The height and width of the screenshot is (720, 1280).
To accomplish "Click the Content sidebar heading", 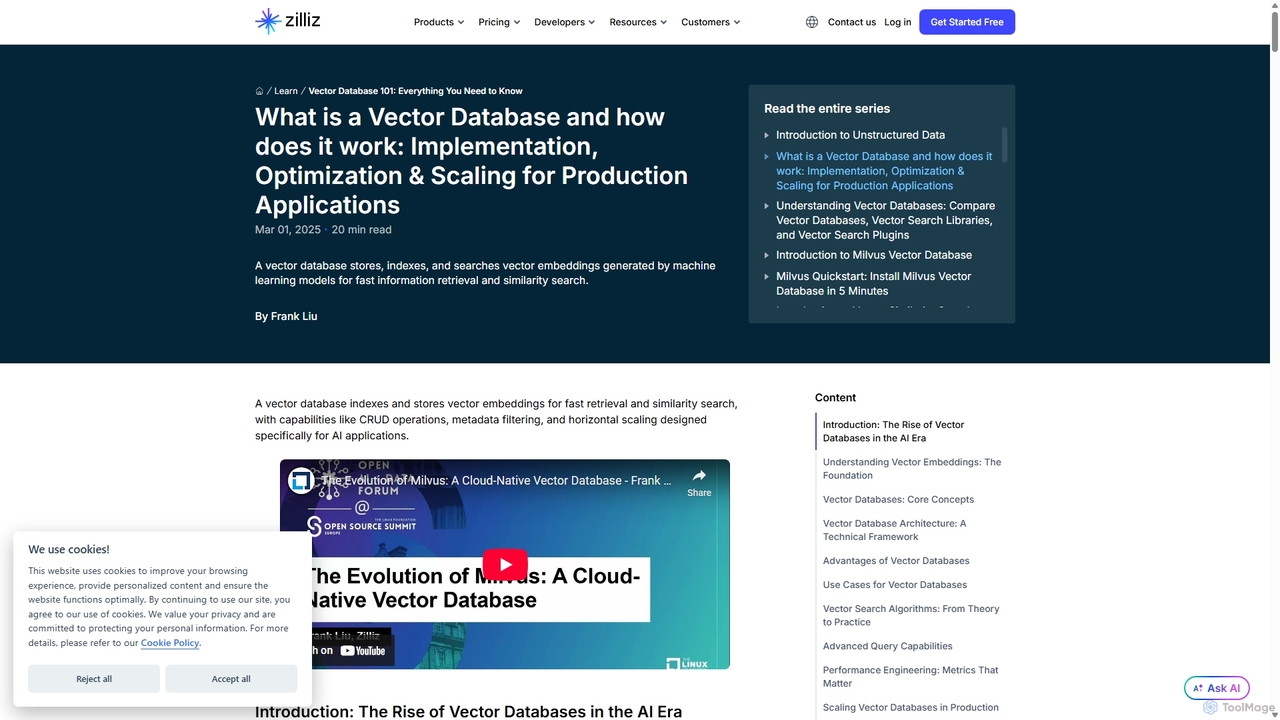I will pyautogui.click(x=836, y=398).
